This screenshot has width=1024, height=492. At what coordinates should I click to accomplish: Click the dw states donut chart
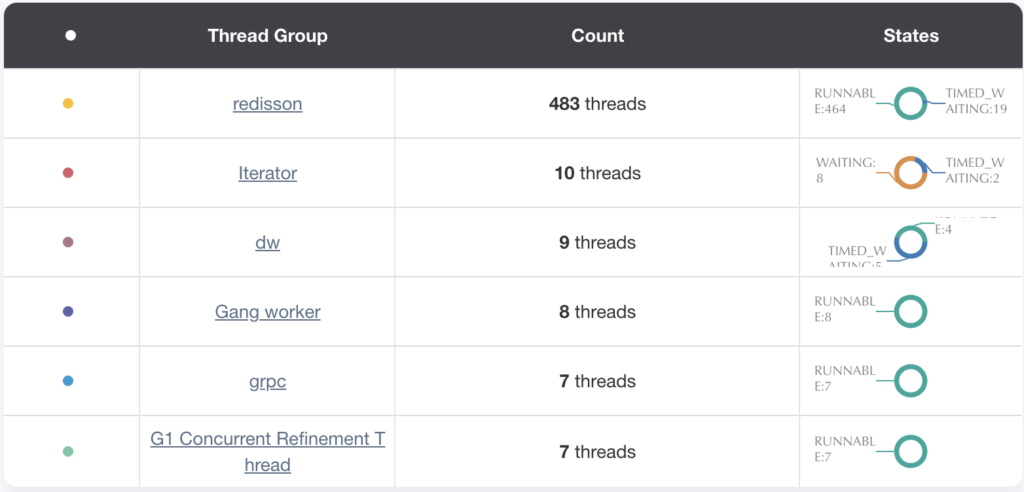910,241
